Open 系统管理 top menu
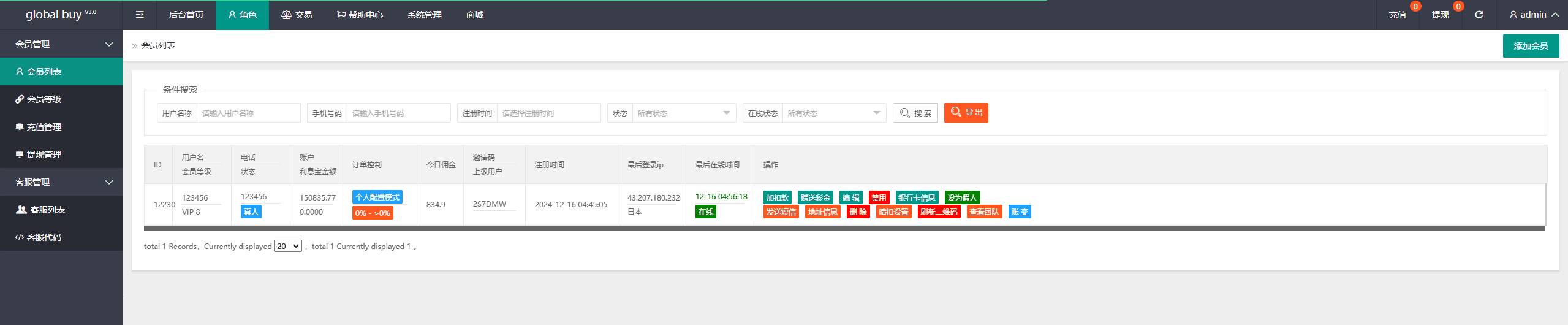 pos(425,15)
